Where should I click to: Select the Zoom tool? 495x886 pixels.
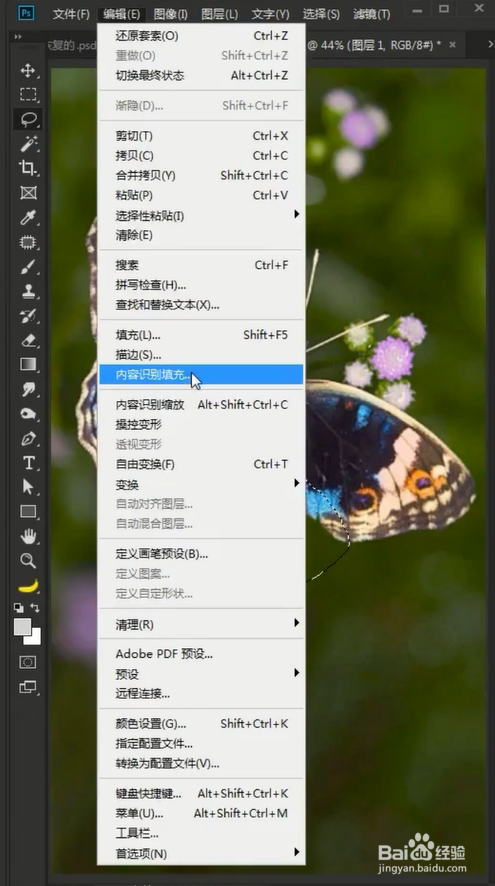tap(28, 561)
